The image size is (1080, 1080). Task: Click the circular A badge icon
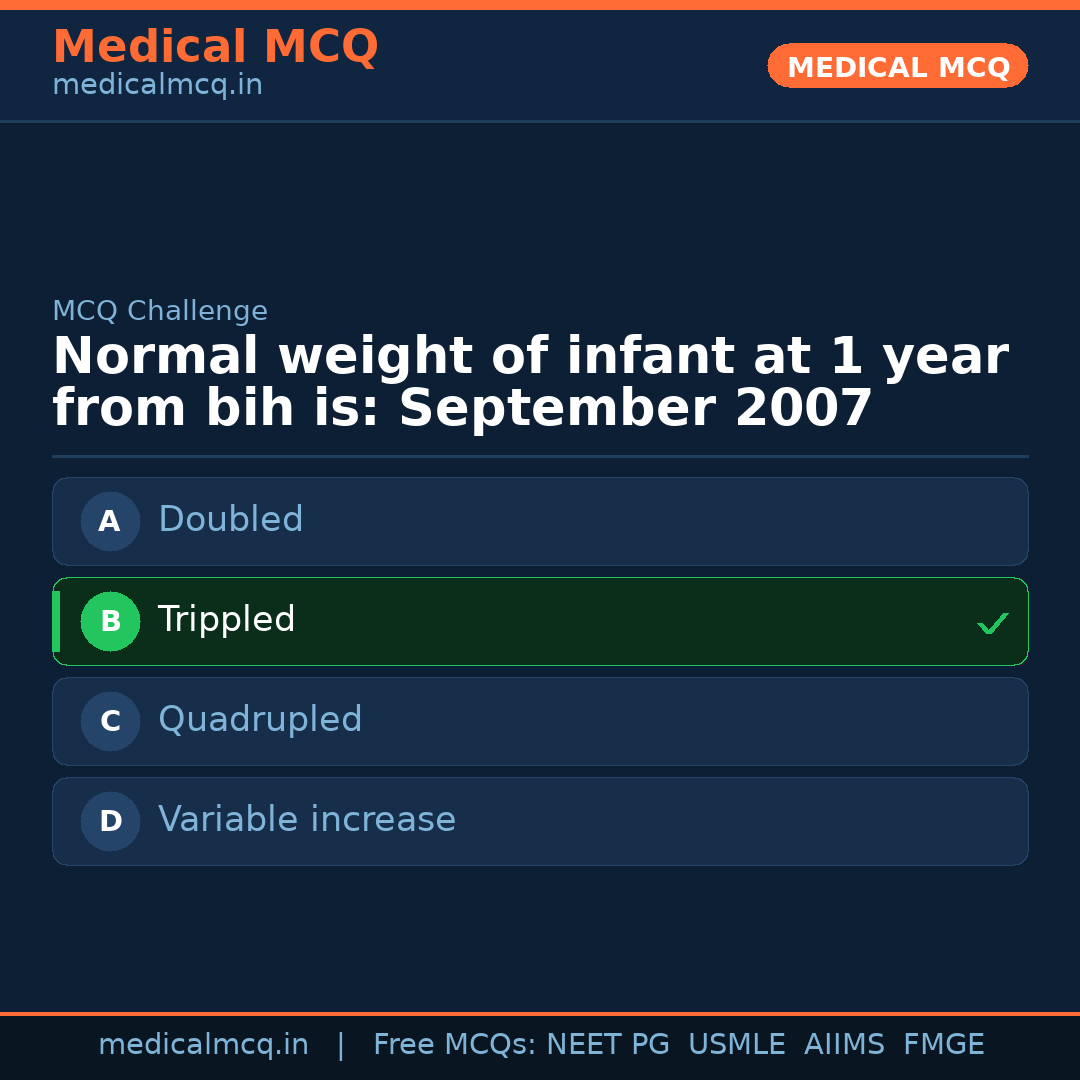point(110,521)
